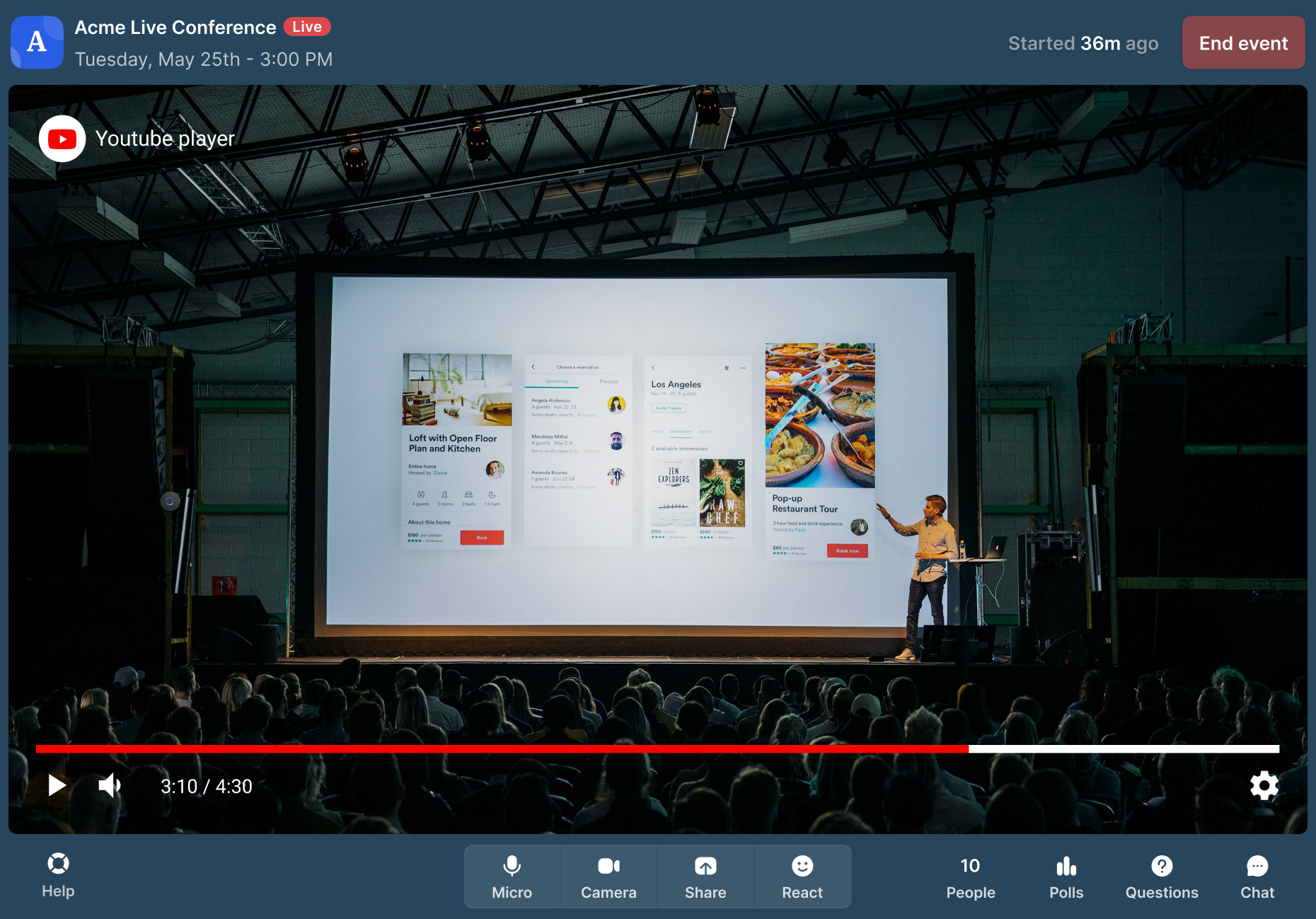The image size is (1316, 919).
Task: Click the YouTube logo icon
Action: 62,139
